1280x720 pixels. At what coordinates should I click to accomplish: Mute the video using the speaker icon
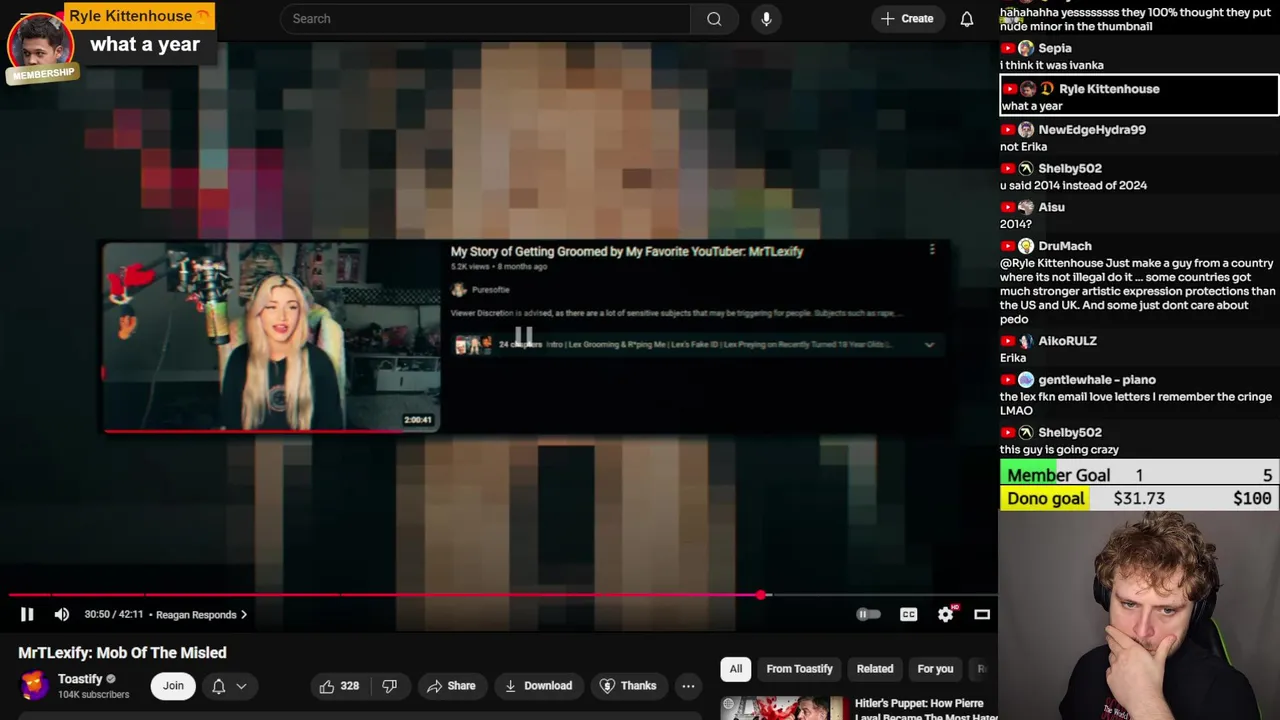click(x=61, y=614)
